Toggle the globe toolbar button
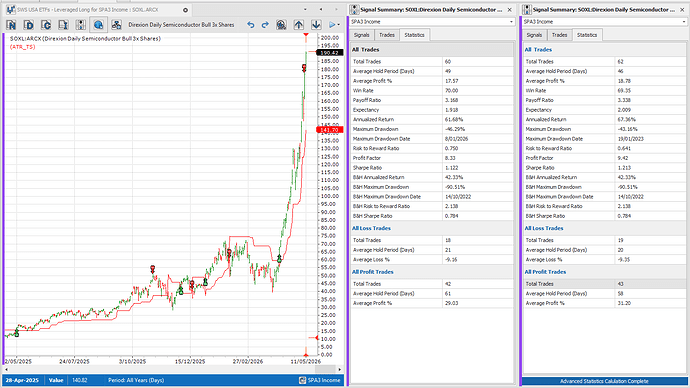The image size is (690, 388). point(98,25)
